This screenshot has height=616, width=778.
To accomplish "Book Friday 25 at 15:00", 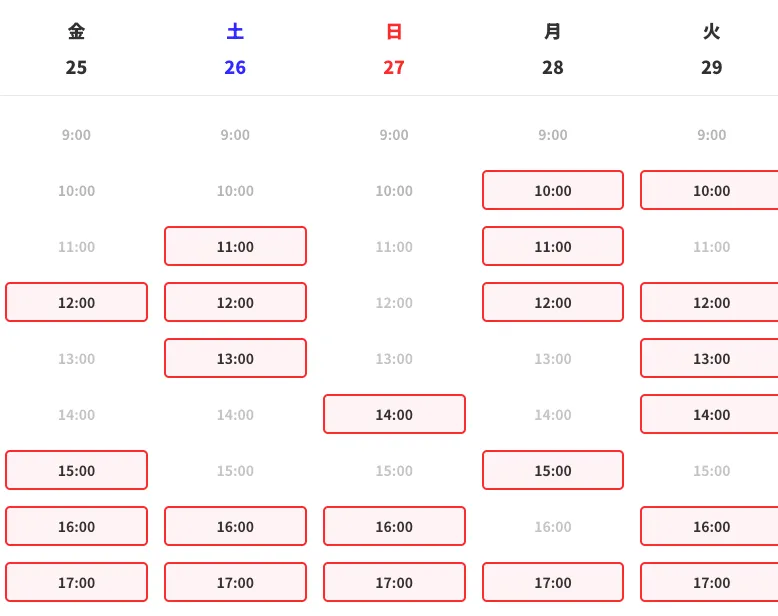I will pyautogui.click(x=76, y=470).
